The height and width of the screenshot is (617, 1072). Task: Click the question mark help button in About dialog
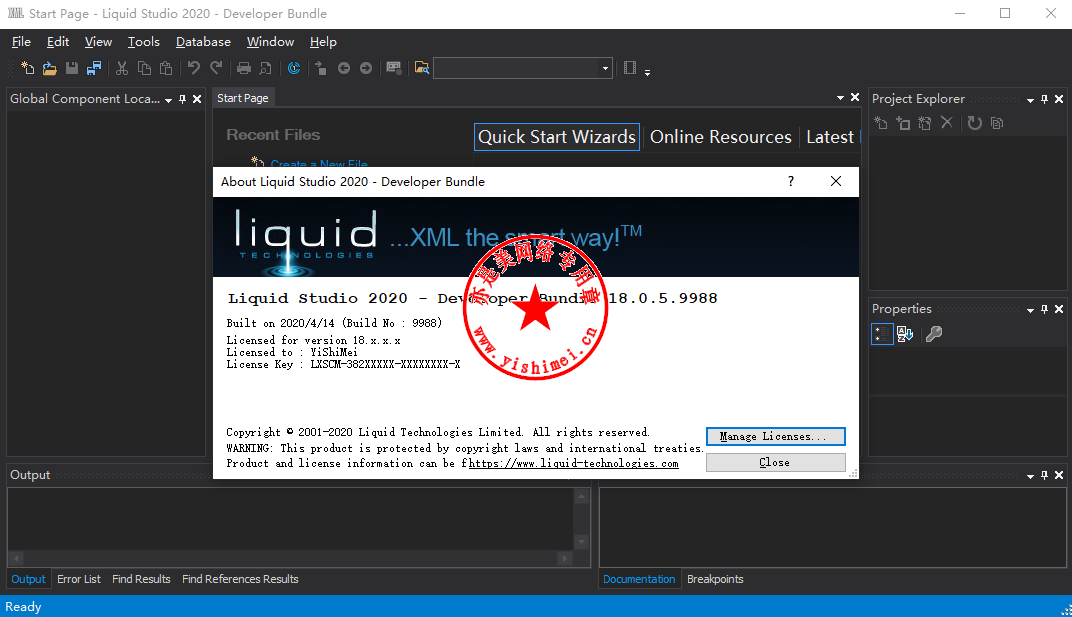click(x=791, y=181)
